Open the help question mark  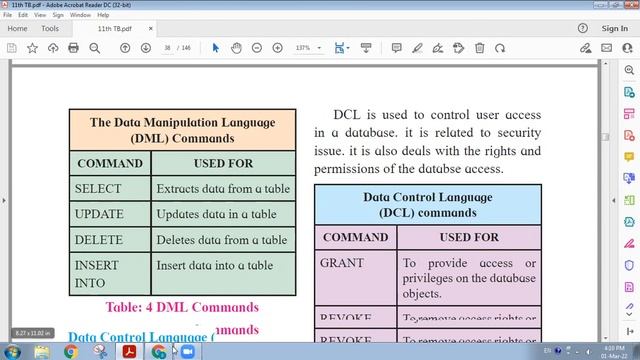[583, 28]
